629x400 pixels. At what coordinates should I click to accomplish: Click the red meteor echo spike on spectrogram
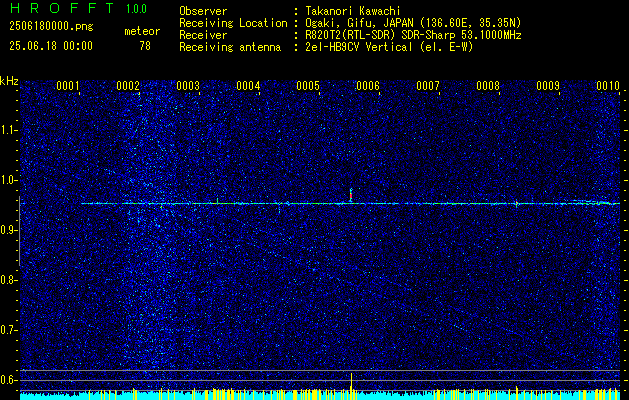pyautogui.click(x=351, y=195)
